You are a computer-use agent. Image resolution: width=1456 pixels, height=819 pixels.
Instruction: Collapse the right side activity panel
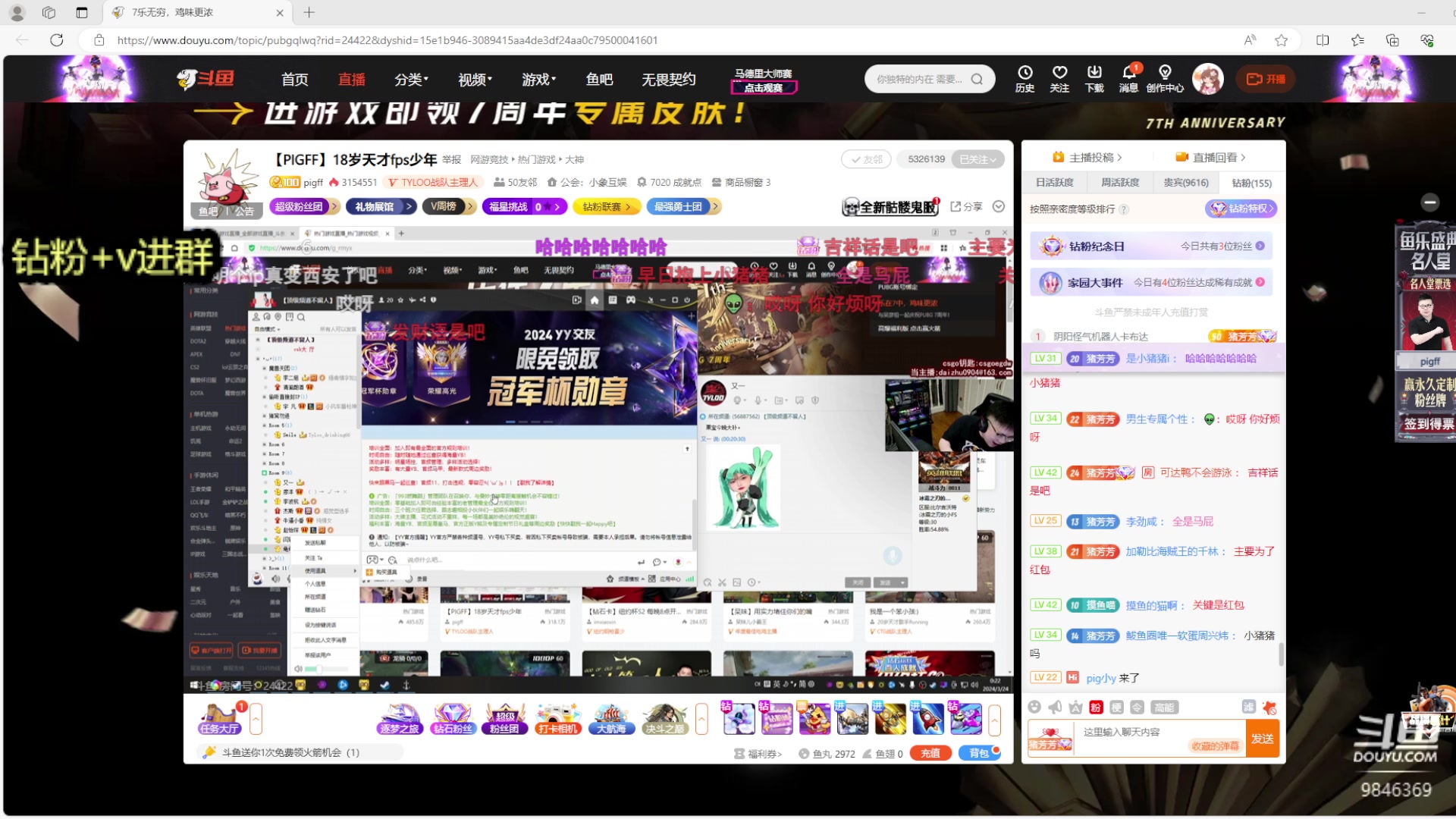1430,202
